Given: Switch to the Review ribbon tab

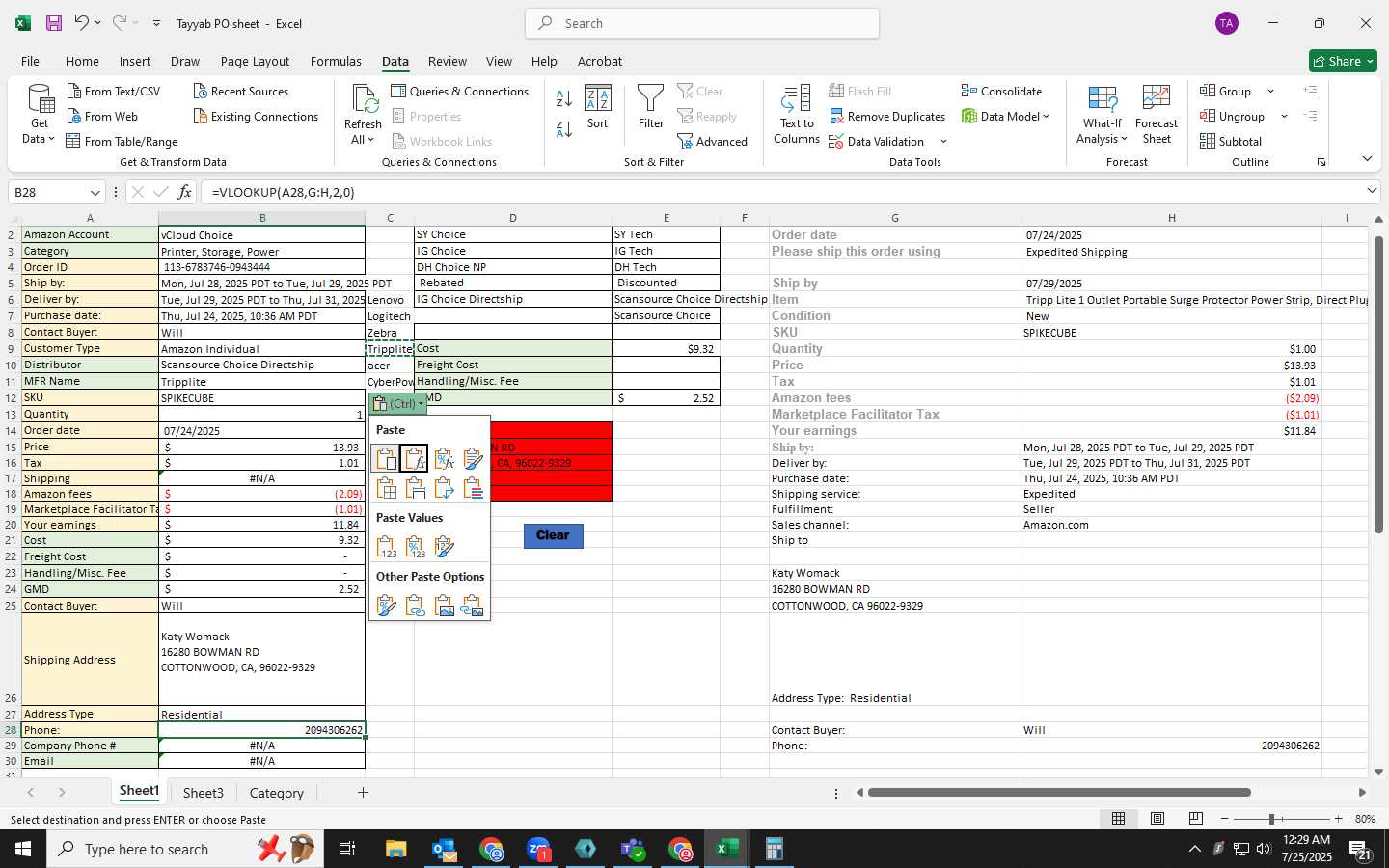Looking at the screenshot, I should tap(448, 61).
